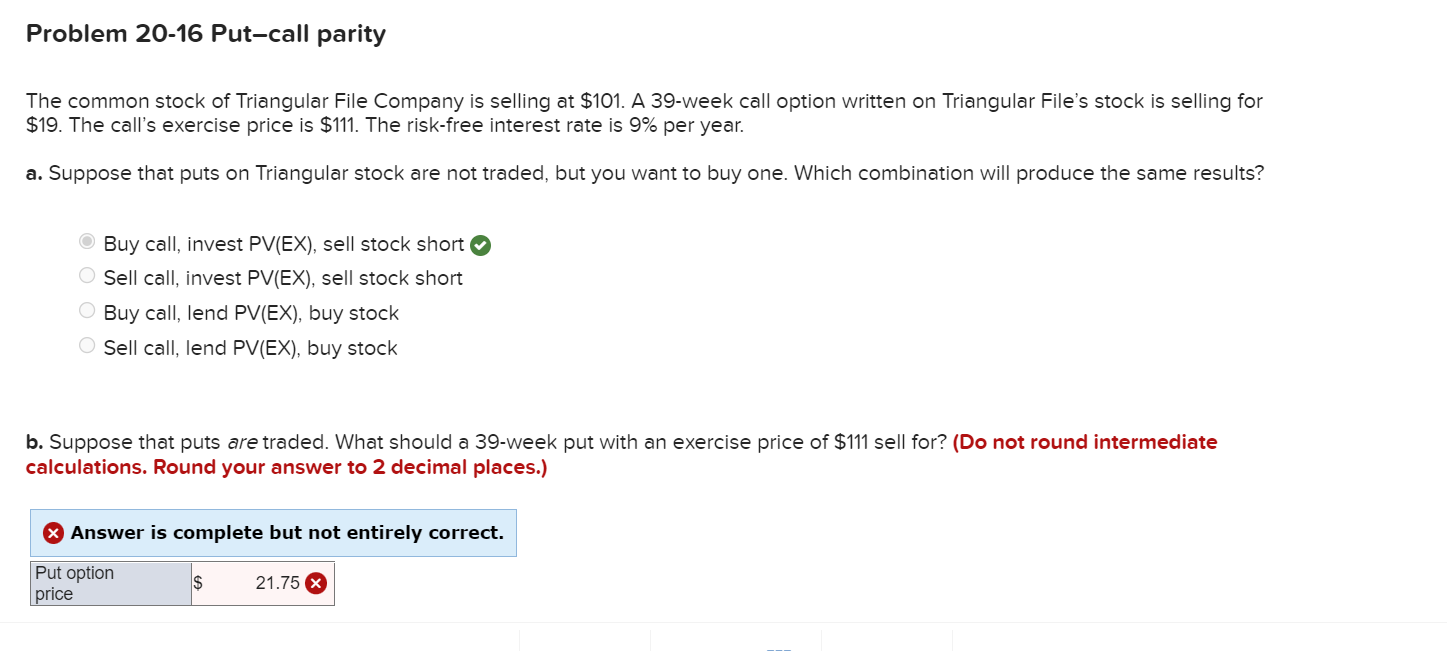Click the Problem 20-16 Put-call parity heading
The width and height of the screenshot is (1447, 651).
(205, 33)
